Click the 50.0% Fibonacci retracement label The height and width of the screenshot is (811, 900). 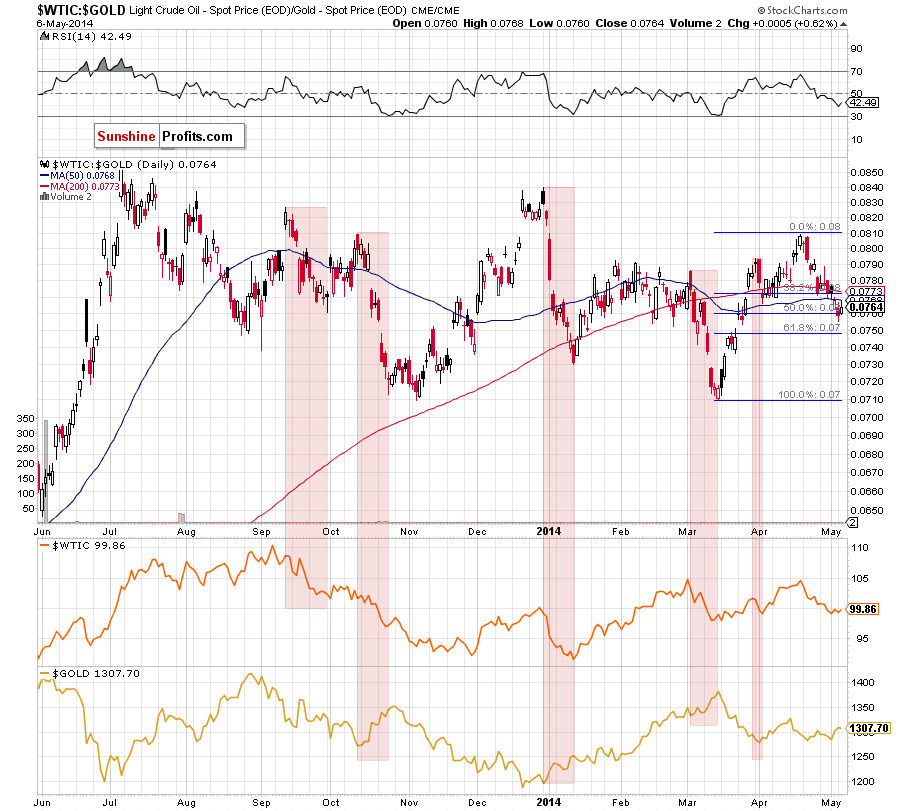coord(810,308)
